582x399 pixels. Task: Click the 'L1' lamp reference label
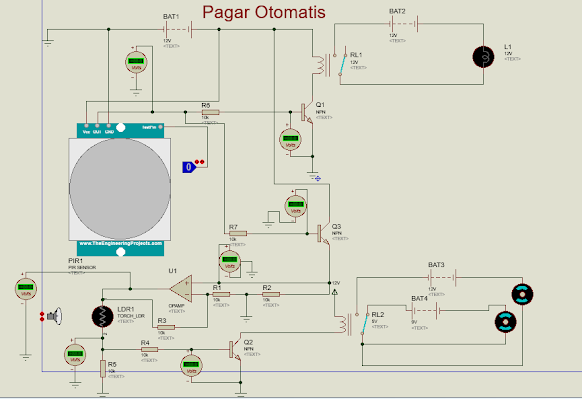click(x=508, y=47)
